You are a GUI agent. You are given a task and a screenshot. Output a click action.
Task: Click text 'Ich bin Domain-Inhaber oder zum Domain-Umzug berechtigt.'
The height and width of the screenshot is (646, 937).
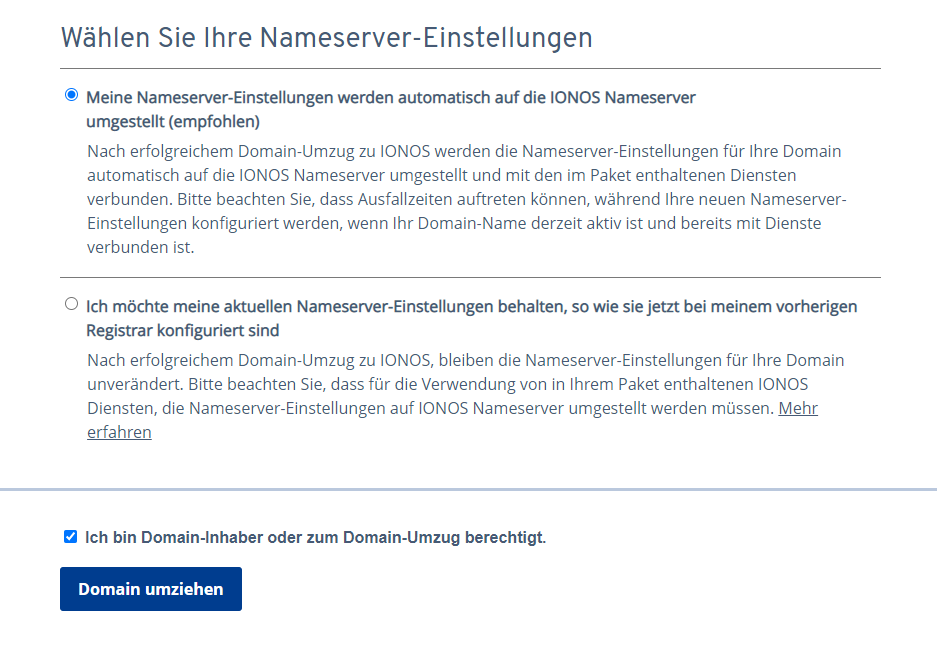point(316,537)
